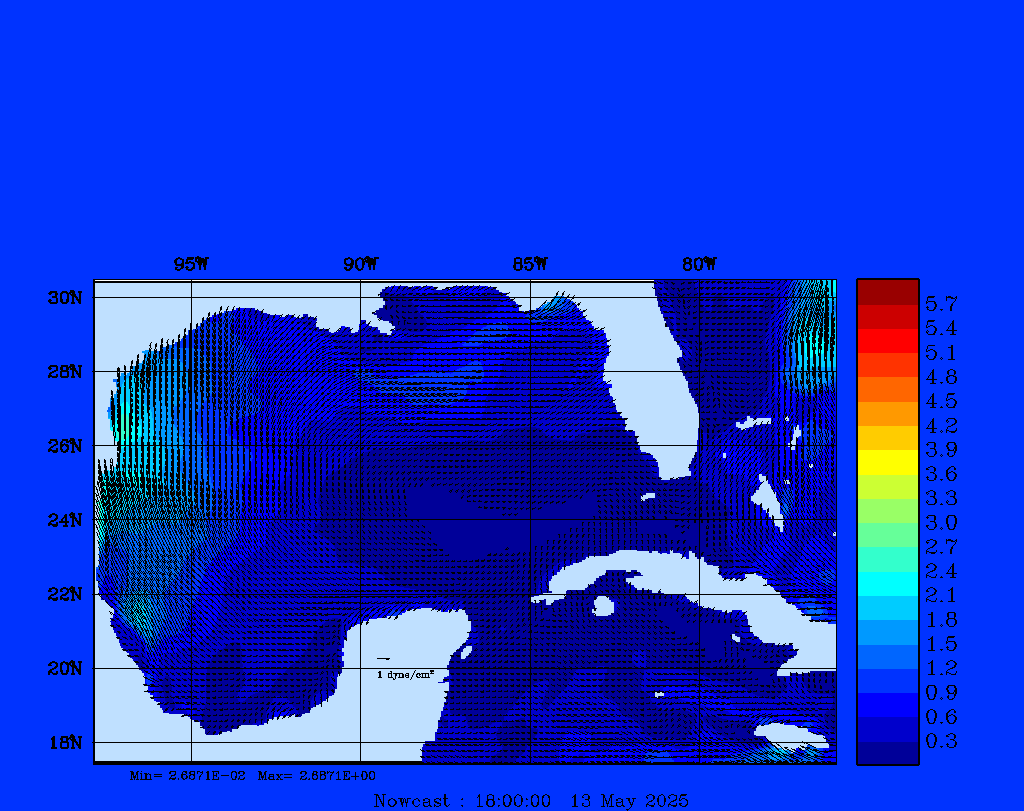The height and width of the screenshot is (811, 1024).
Task: Click the 95W longitude label
Action: [x=190, y=264]
